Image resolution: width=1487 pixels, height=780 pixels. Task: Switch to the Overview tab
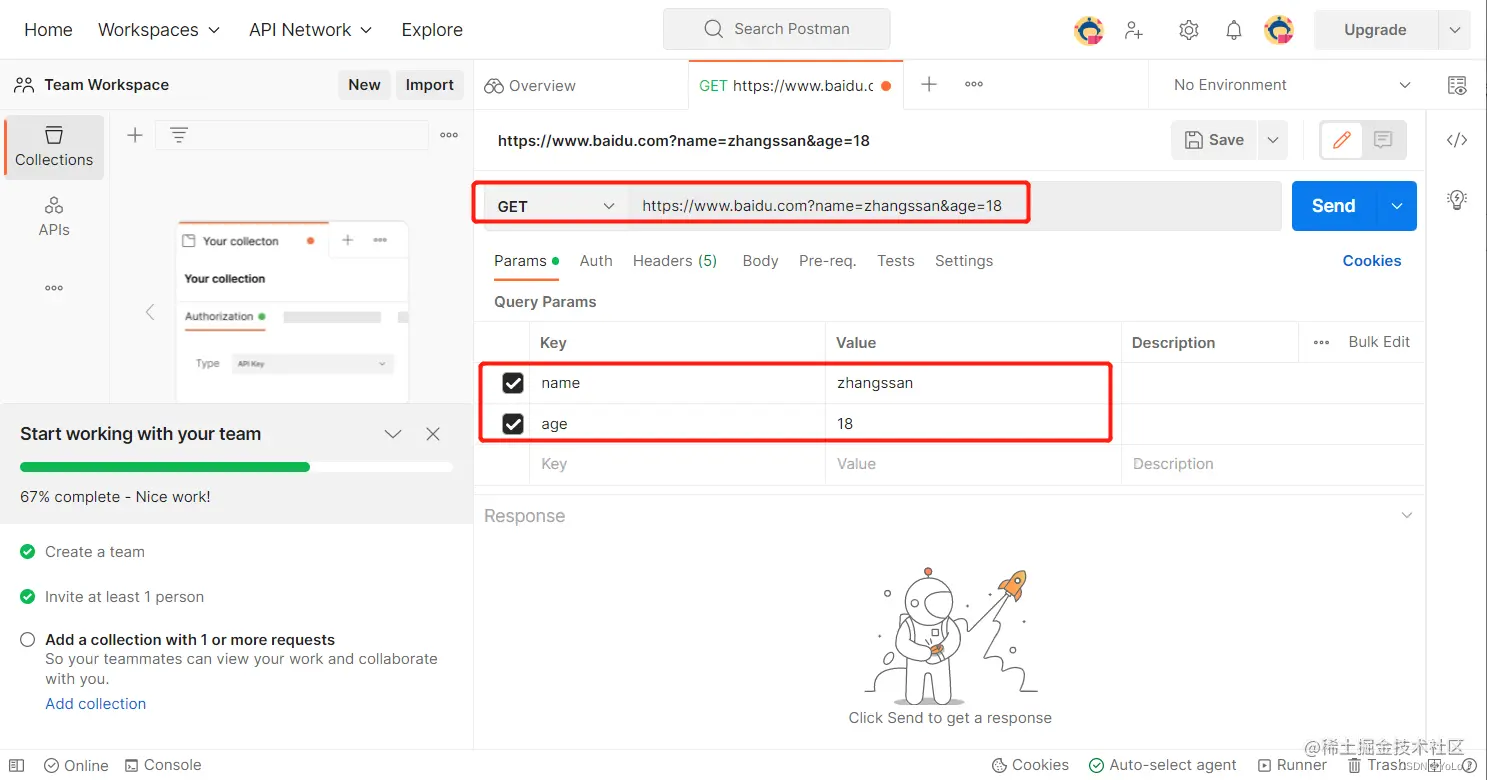(530, 85)
